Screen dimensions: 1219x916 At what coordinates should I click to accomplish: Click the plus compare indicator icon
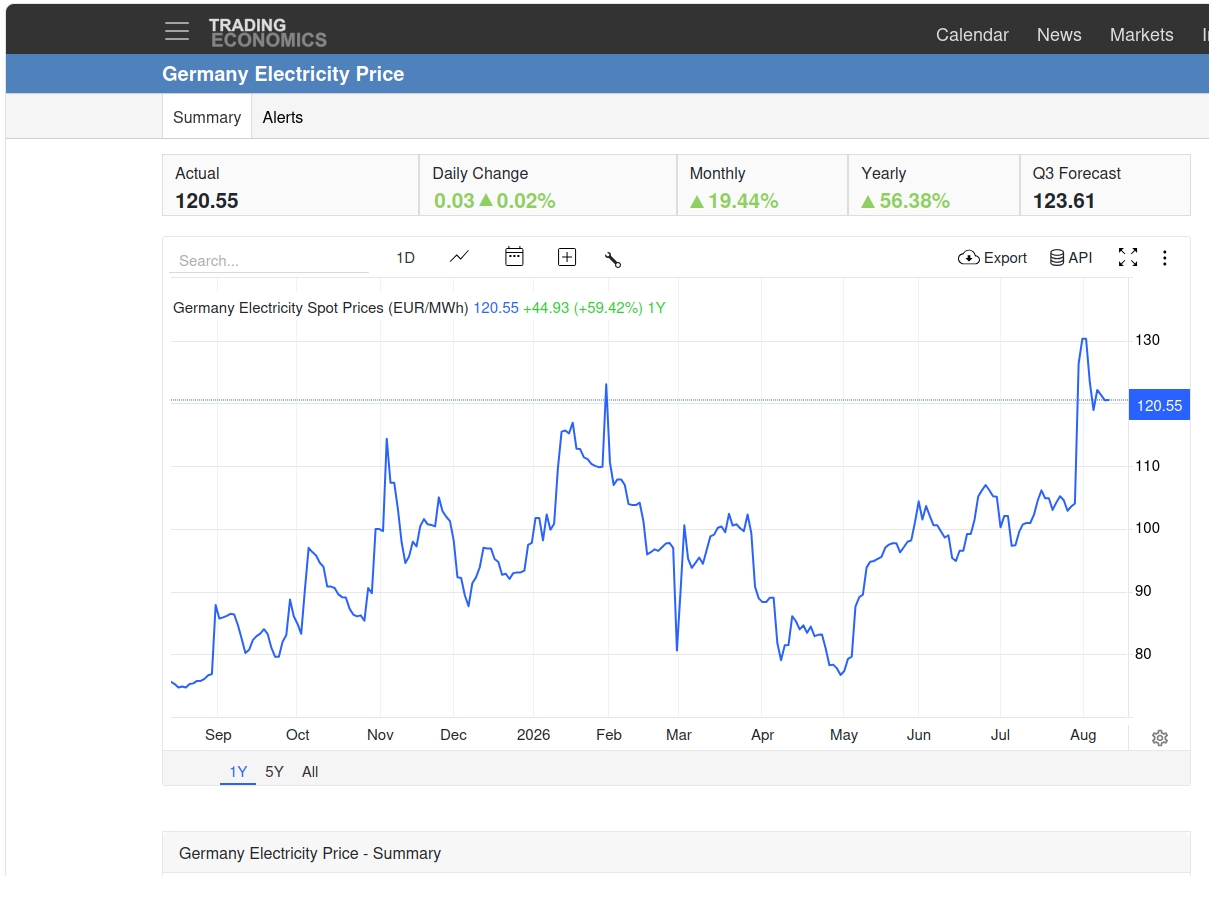tap(567, 257)
